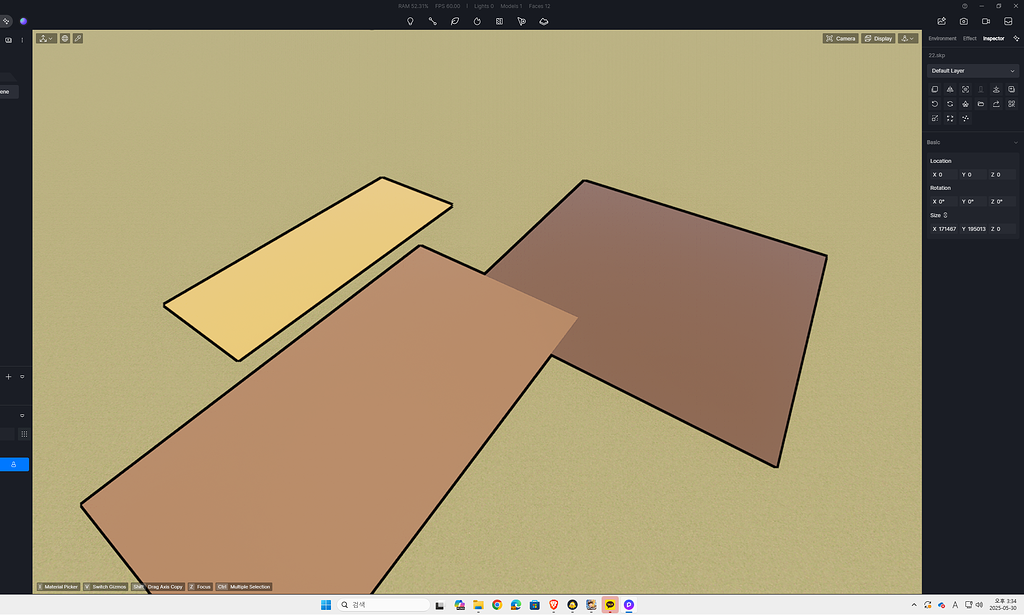Toggle the Display settings button
This screenshot has width=1024, height=615.
click(878, 38)
